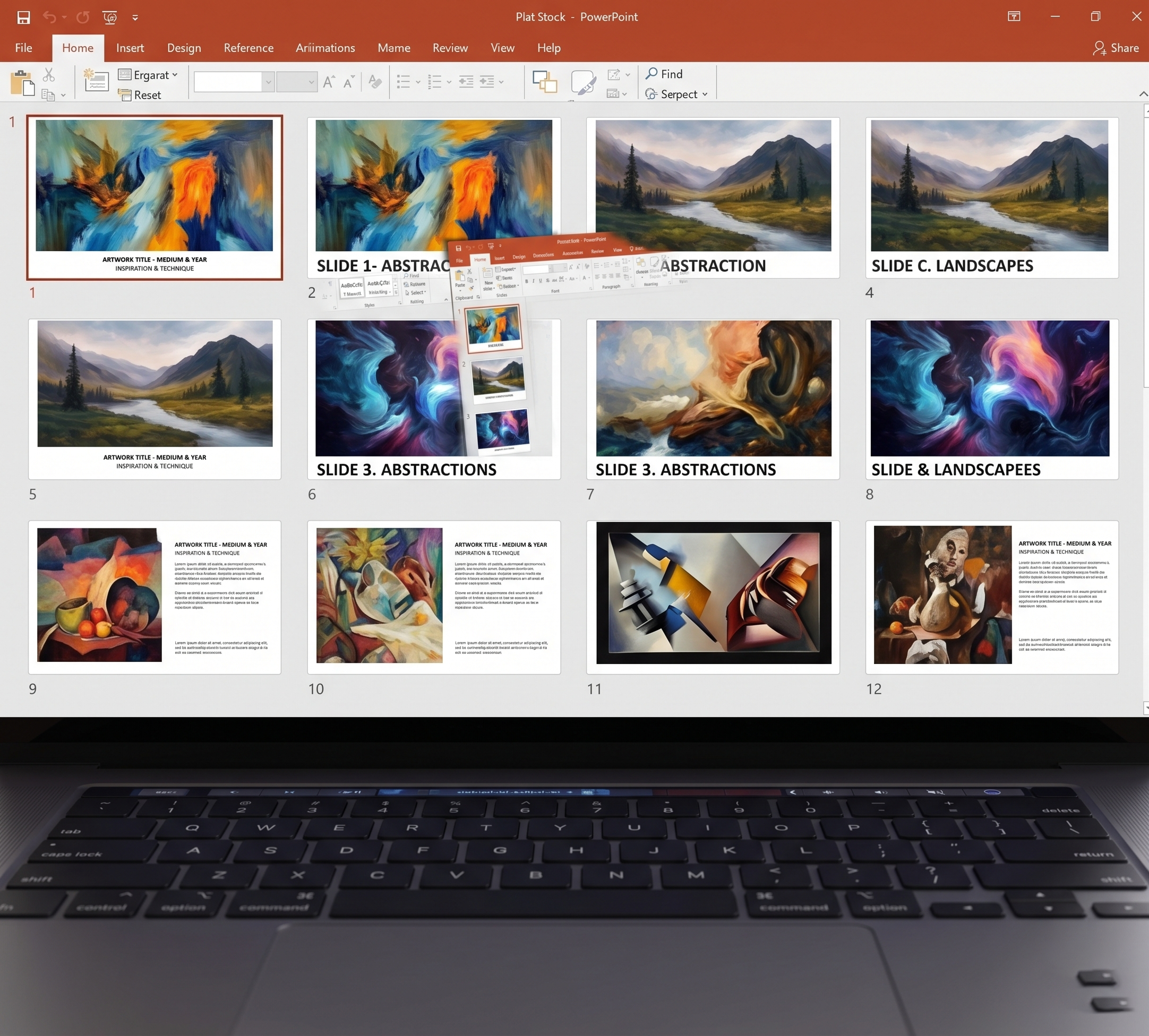Click the Shape Effects icon
The width and height of the screenshot is (1149, 1036).
tap(613, 93)
